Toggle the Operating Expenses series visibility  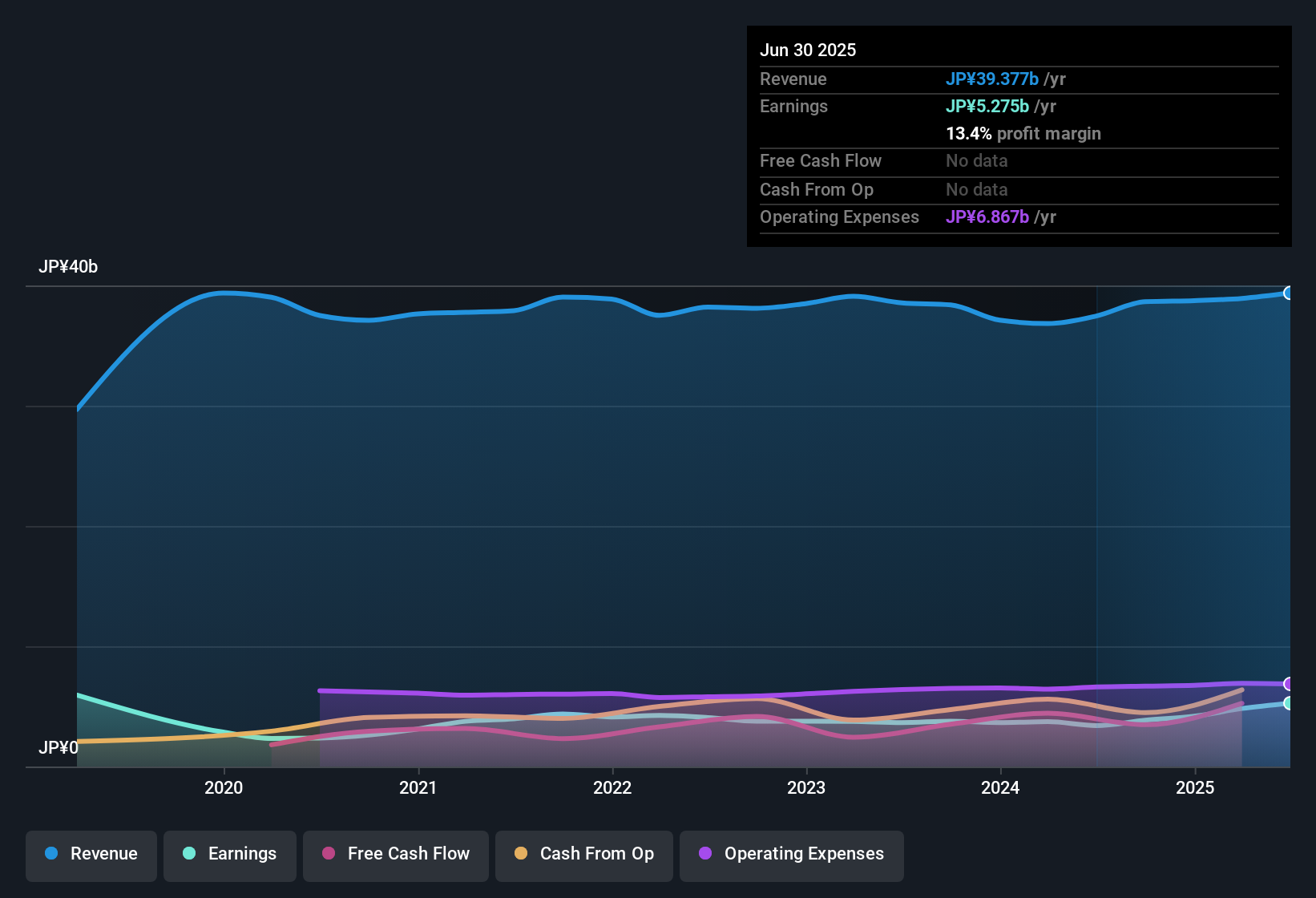pyautogui.click(x=791, y=854)
